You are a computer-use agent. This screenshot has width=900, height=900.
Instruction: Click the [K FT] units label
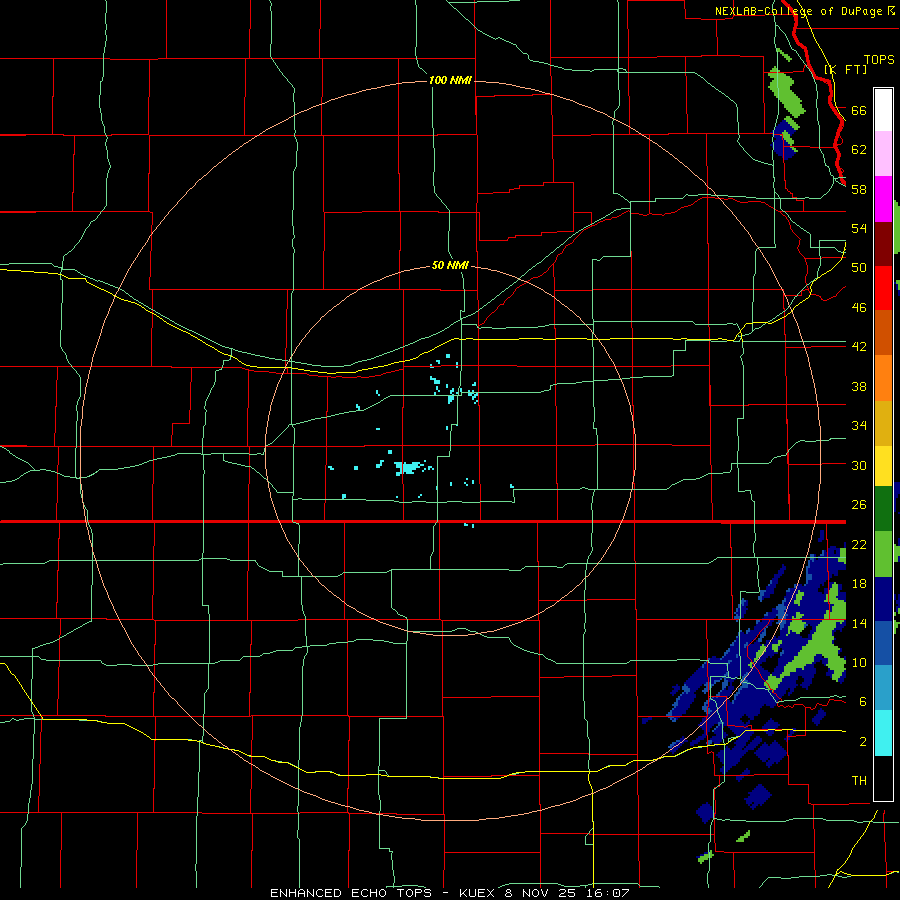(x=847, y=69)
